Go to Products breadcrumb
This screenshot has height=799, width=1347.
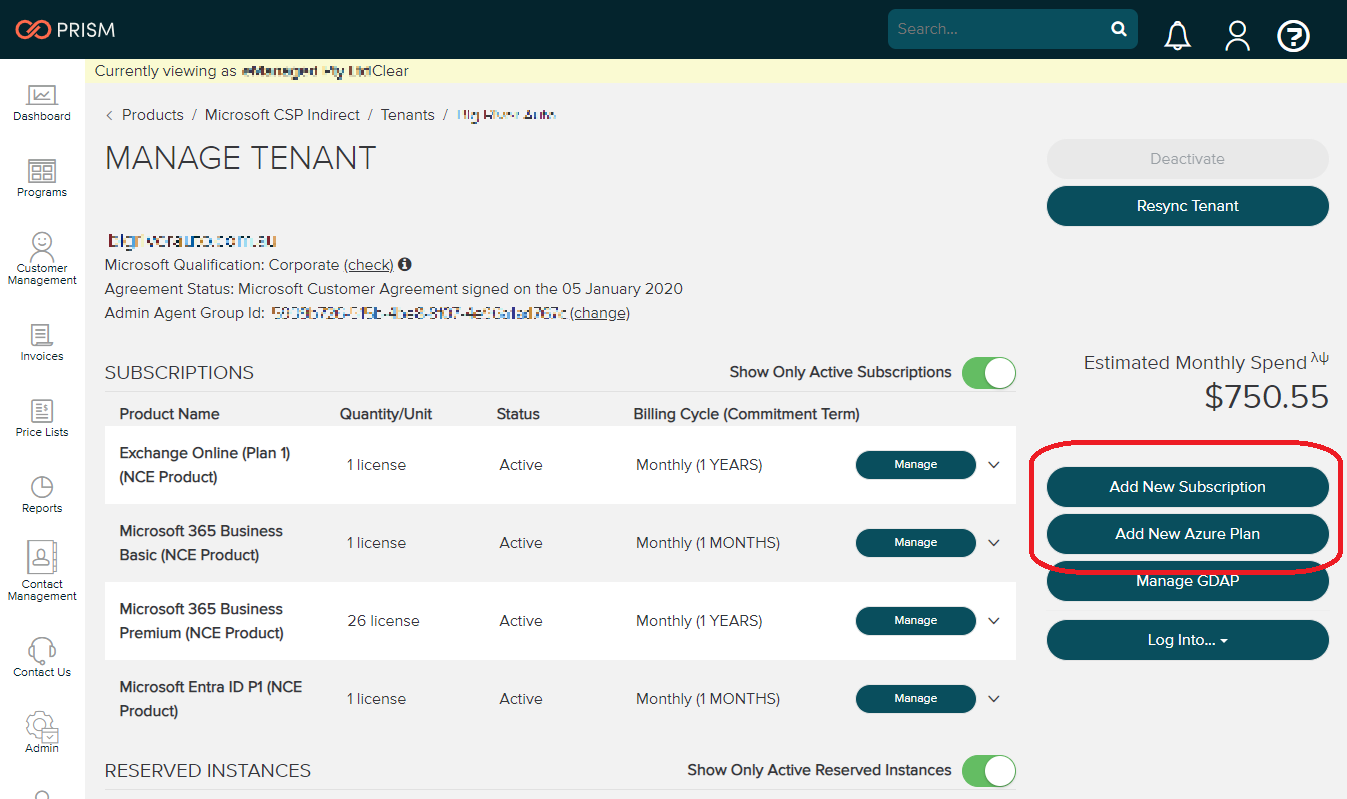(x=153, y=115)
